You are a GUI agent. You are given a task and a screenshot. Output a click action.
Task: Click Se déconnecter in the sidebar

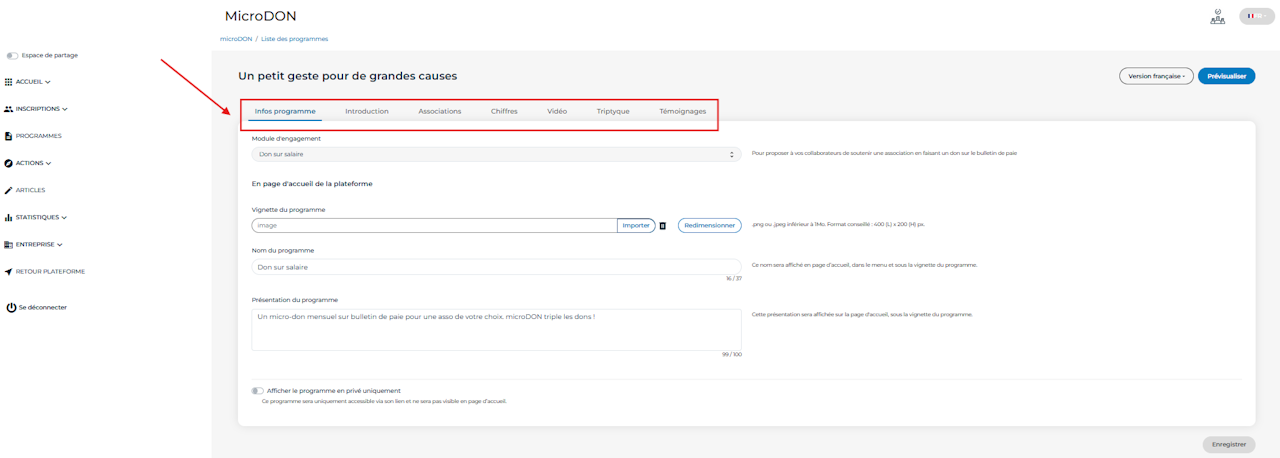(43, 308)
